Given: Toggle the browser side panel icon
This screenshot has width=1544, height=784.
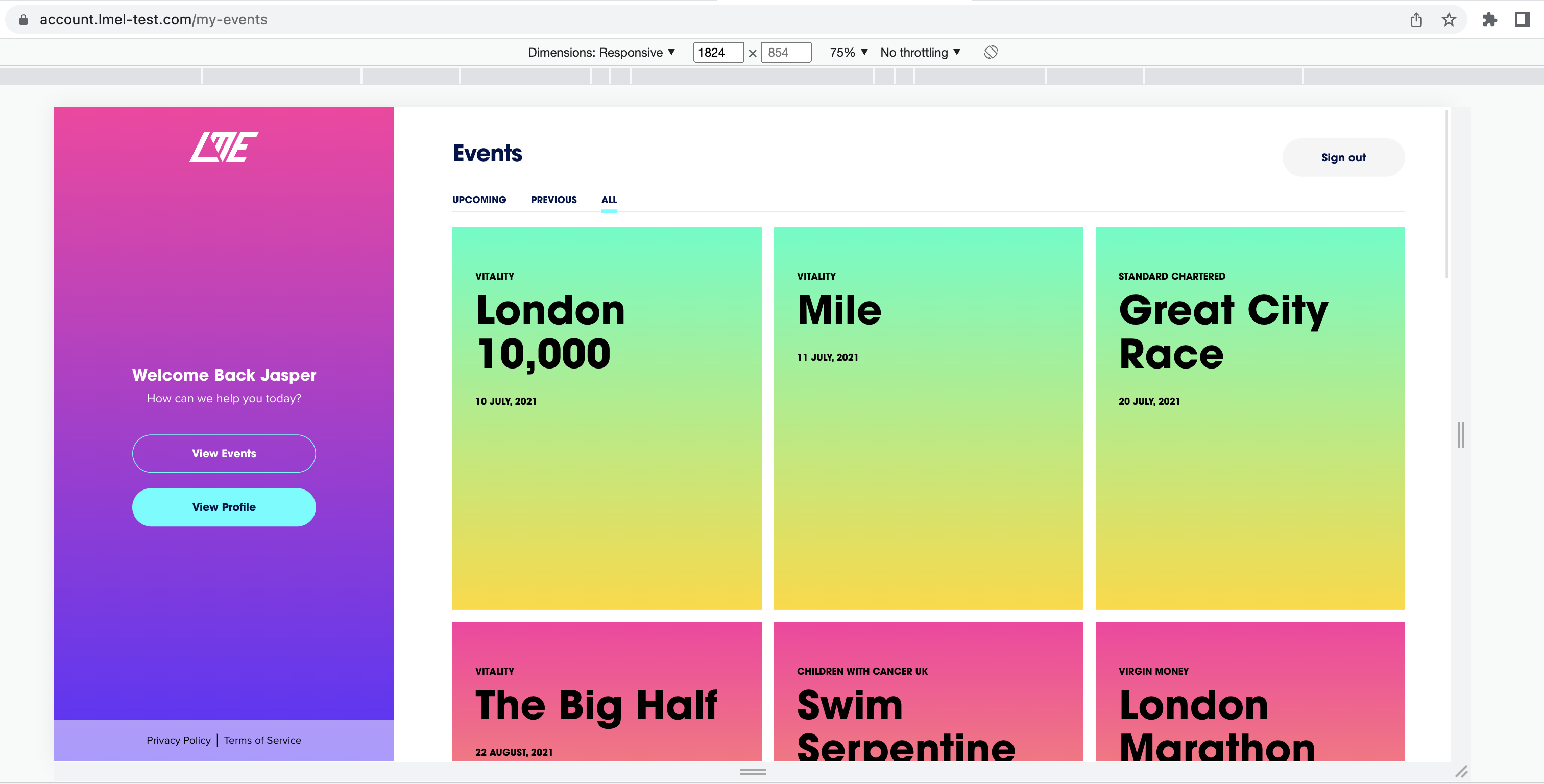Looking at the screenshot, I should tap(1523, 20).
